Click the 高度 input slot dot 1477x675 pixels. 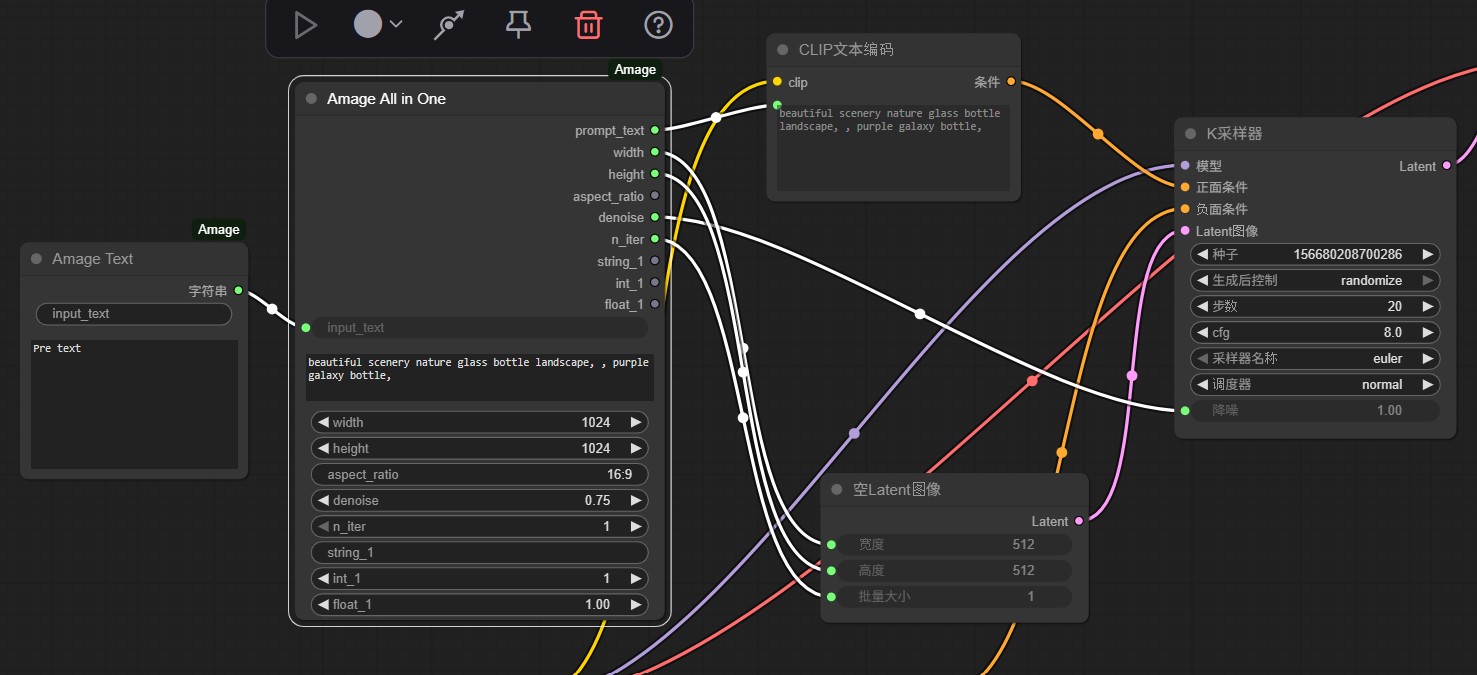pos(831,571)
